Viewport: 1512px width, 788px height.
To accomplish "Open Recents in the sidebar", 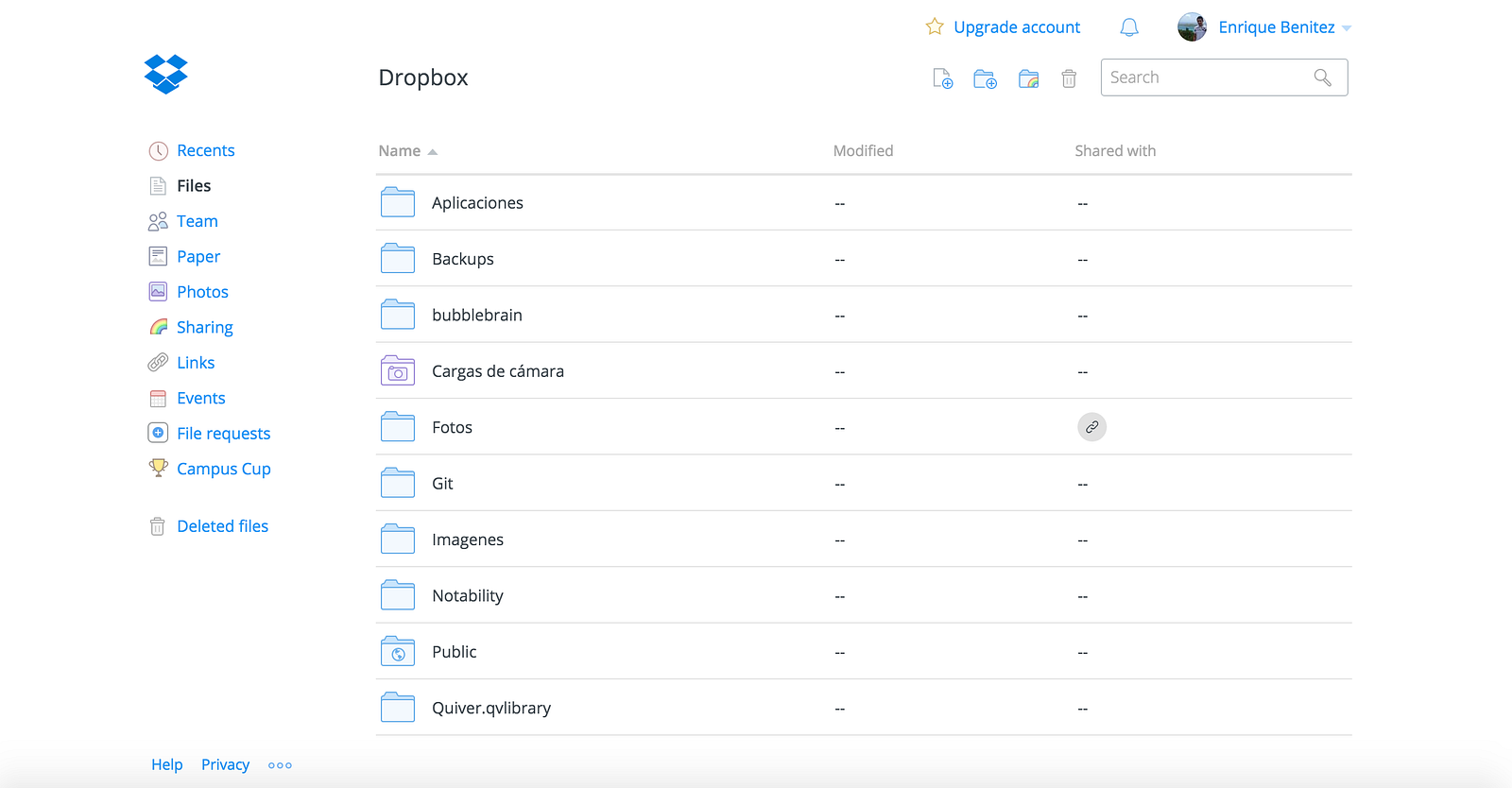I will tap(206, 150).
